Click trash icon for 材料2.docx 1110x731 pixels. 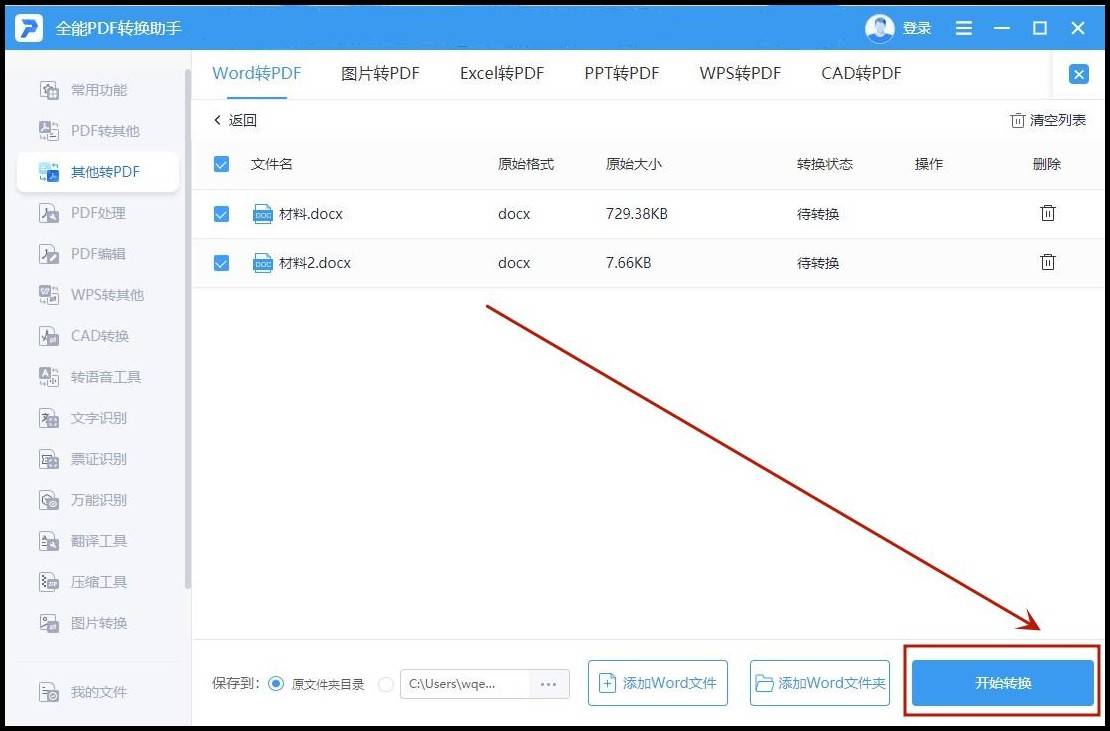tap(1047, 262)
